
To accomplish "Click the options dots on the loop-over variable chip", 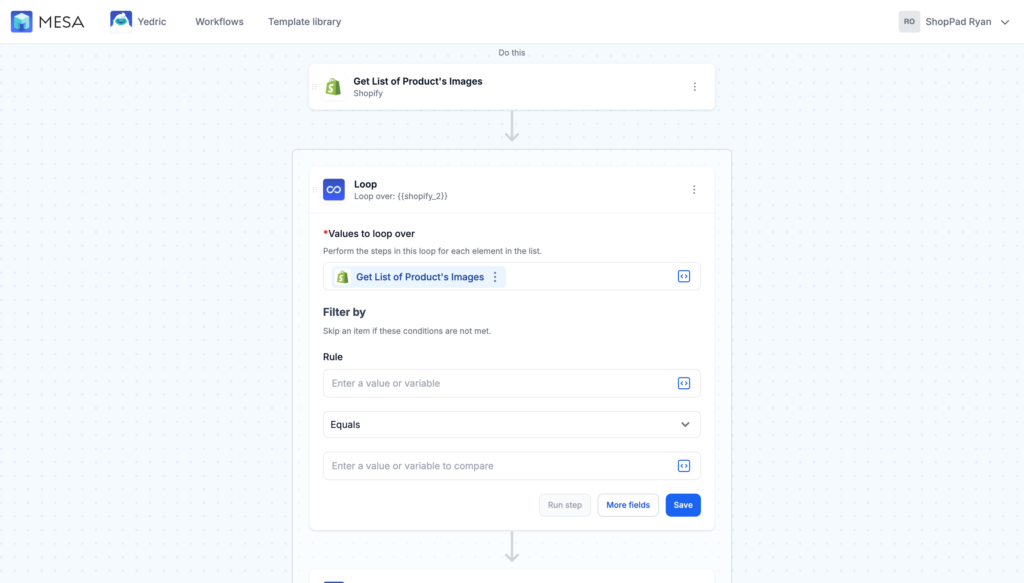I will tap(496, 276).
